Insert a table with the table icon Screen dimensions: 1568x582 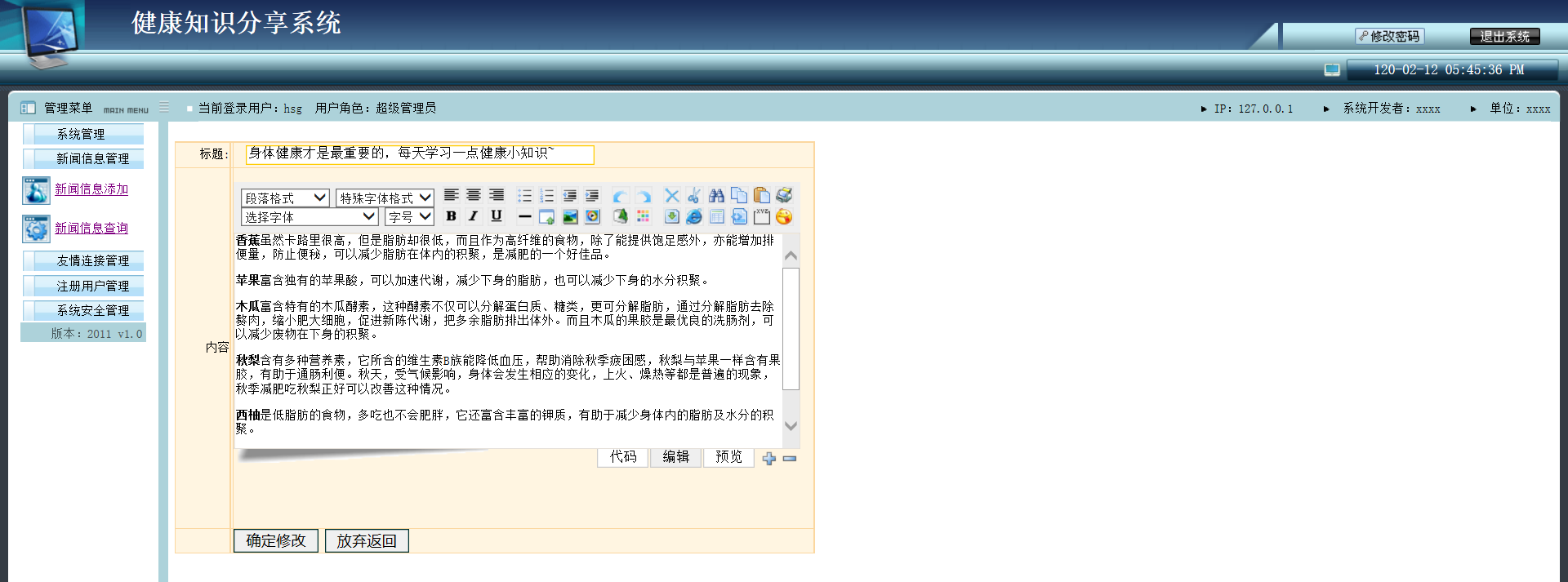717,217
